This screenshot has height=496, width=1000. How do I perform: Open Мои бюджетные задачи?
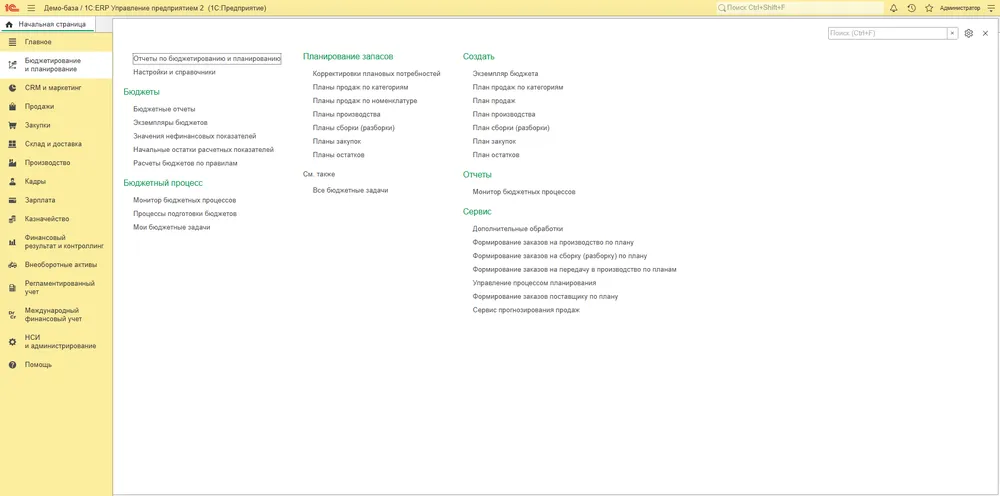coord(172,227)
